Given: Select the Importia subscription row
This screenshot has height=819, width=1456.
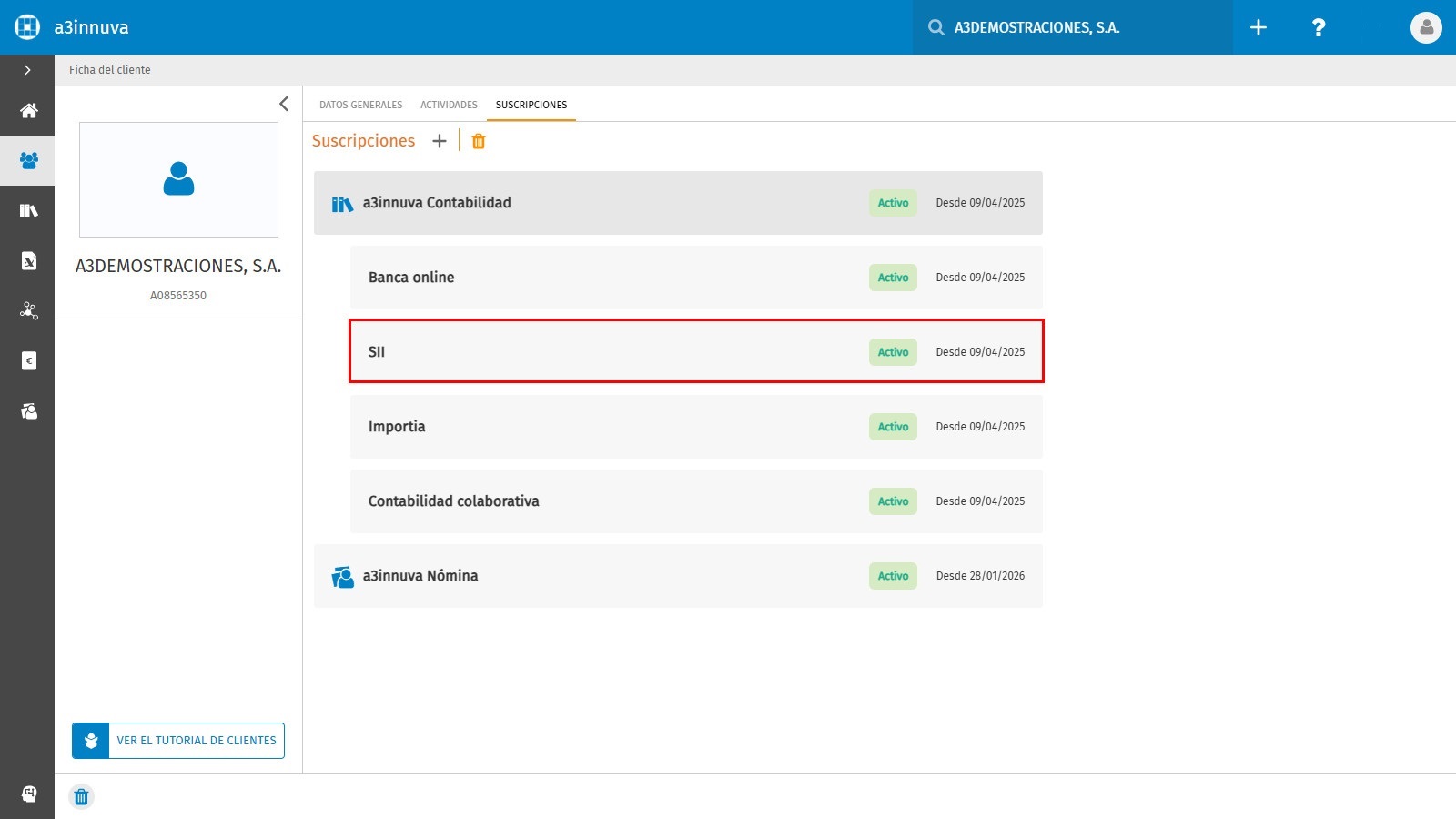Looking at the screenshot, I should pyautogui.click(x=696, y=427).
